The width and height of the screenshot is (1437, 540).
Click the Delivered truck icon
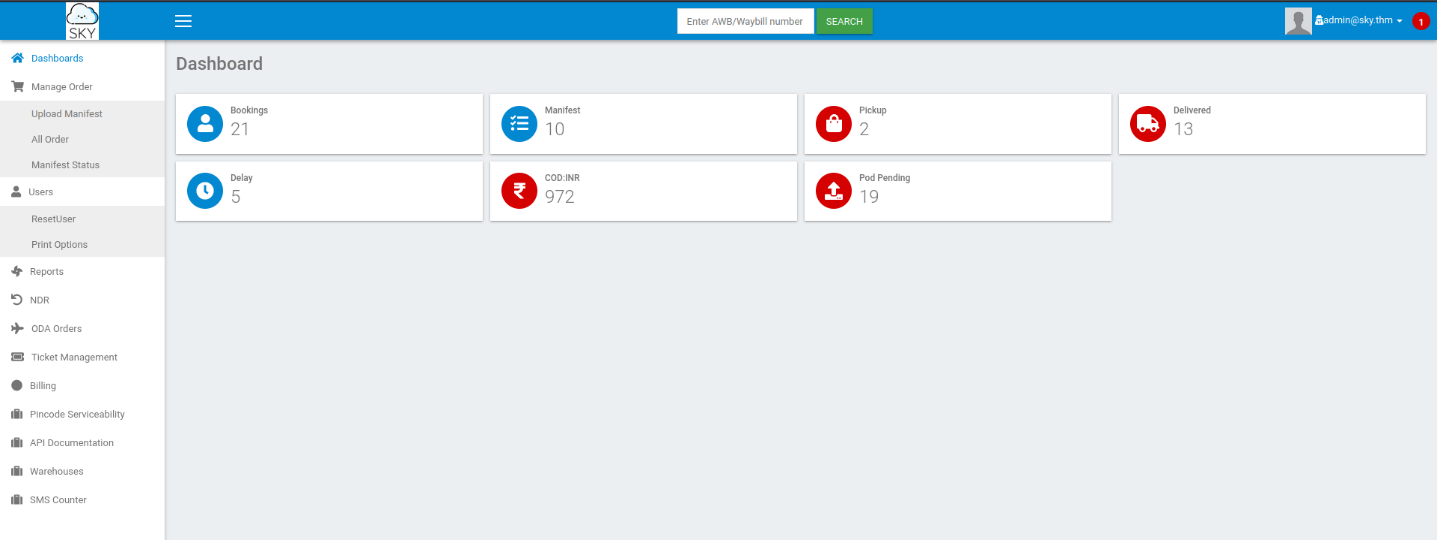[1147, 124]
